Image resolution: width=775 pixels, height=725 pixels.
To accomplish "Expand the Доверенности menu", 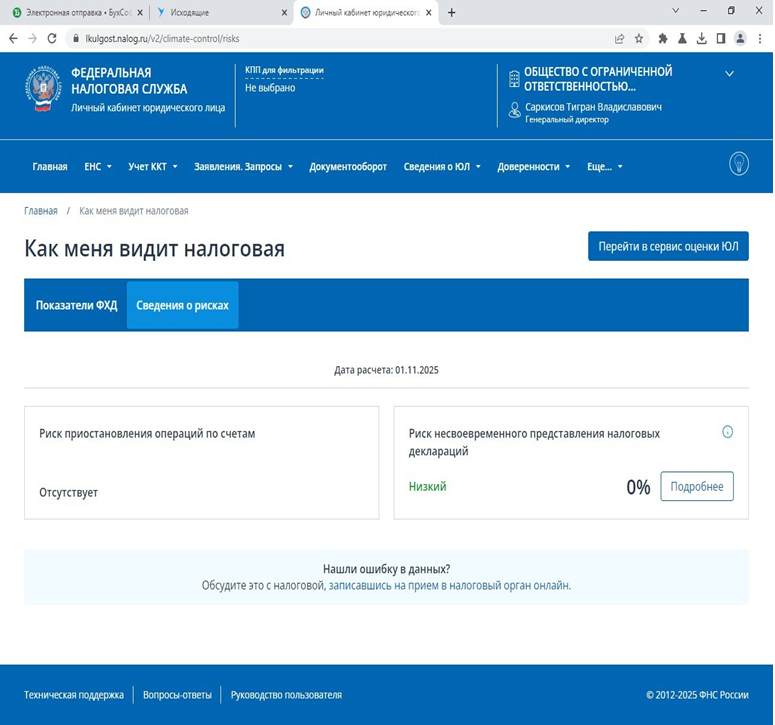I will pos(533,167).
